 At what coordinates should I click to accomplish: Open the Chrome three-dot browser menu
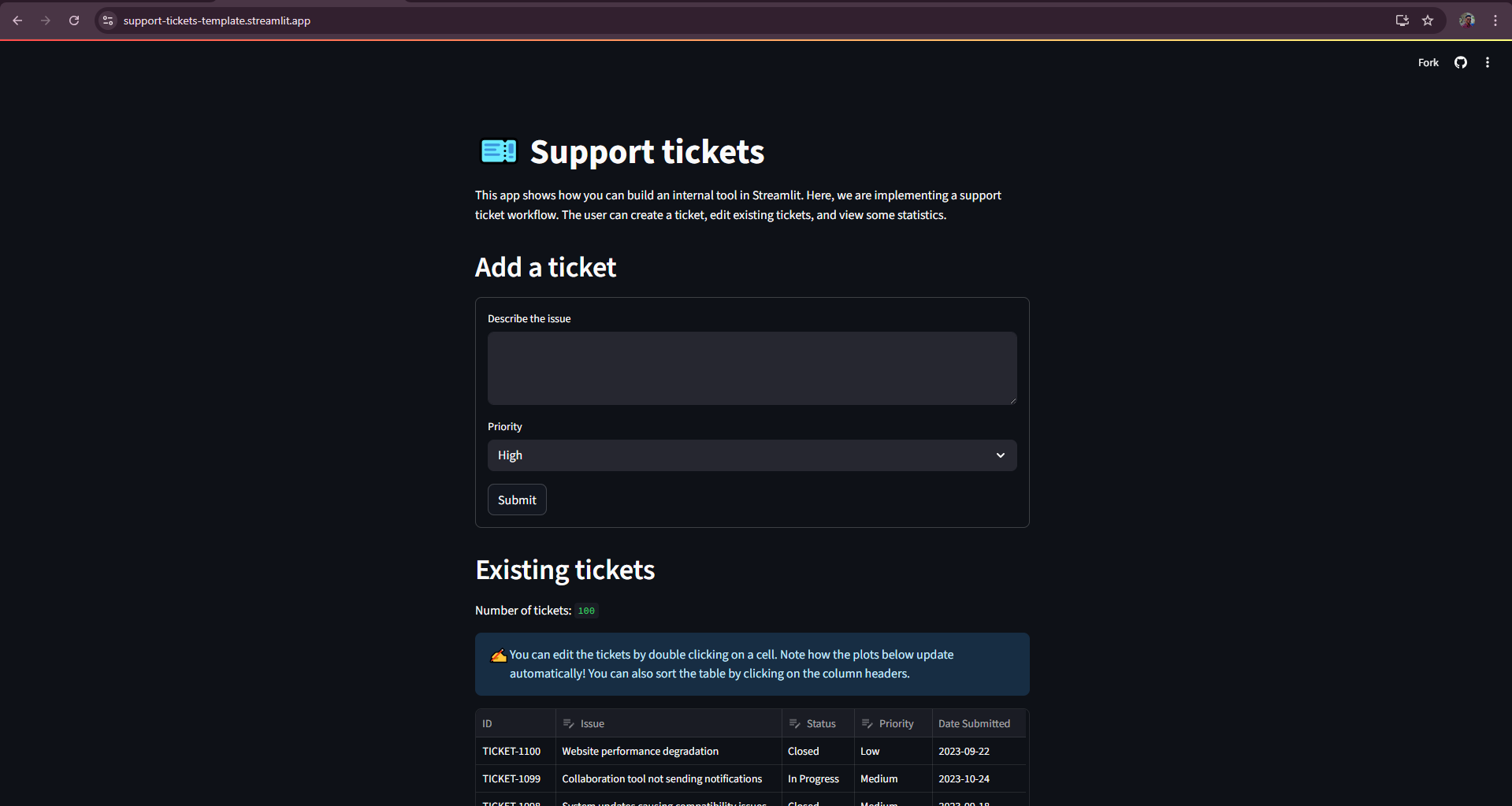click(x=1495, y=20)
